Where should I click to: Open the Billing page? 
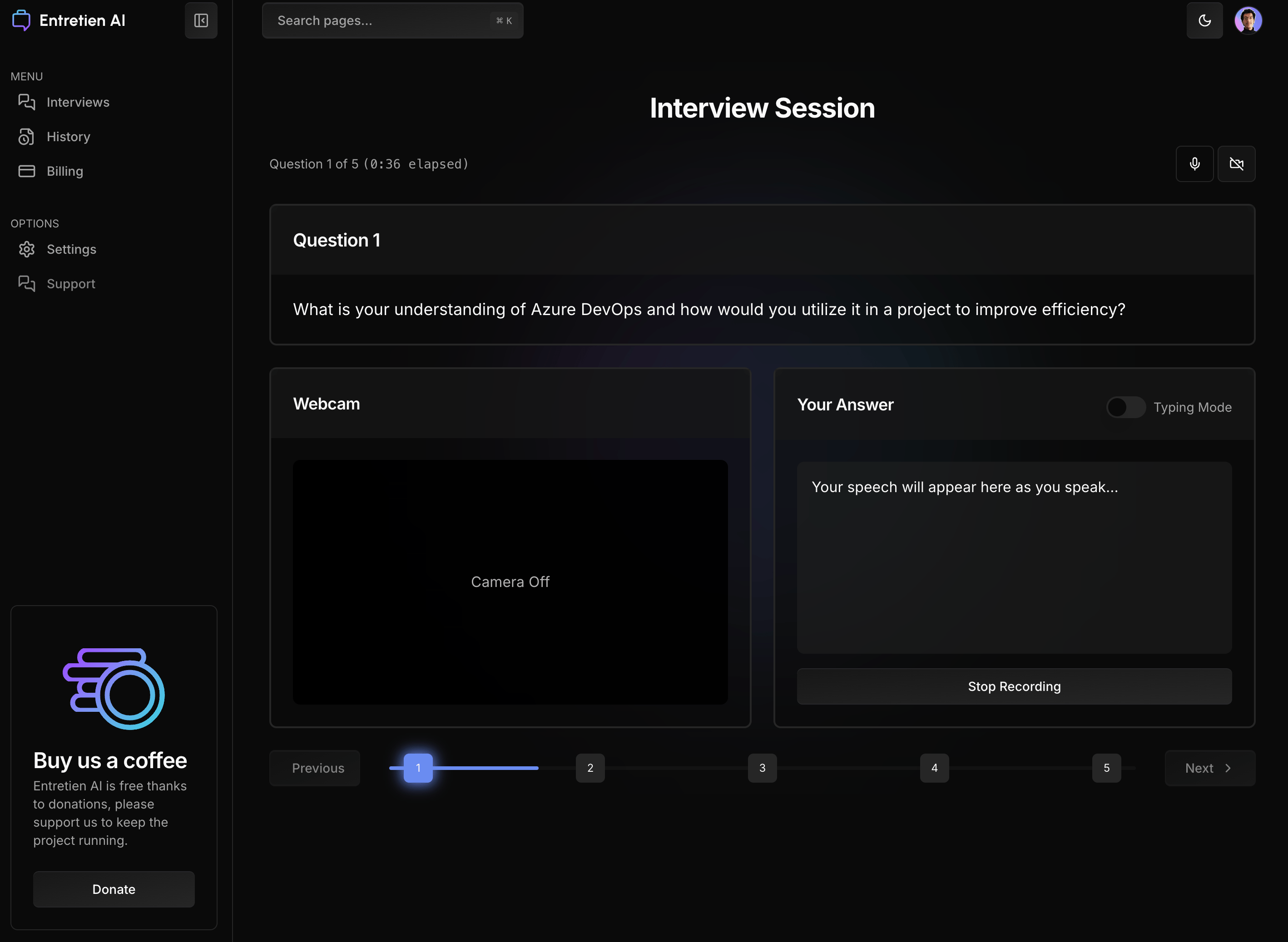(x=64, y=171)
